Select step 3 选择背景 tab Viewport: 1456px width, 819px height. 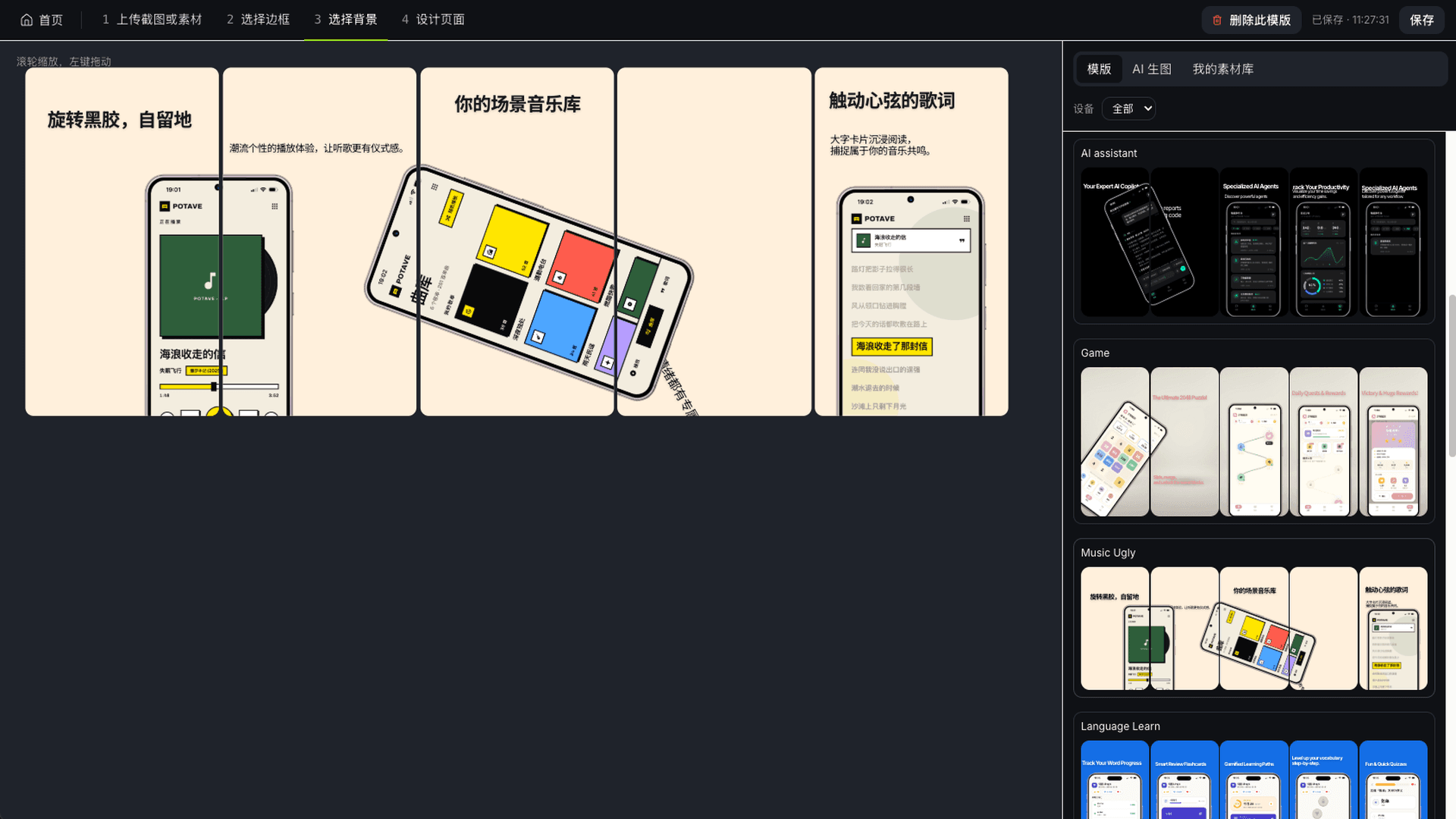click(x=346, y=20)
